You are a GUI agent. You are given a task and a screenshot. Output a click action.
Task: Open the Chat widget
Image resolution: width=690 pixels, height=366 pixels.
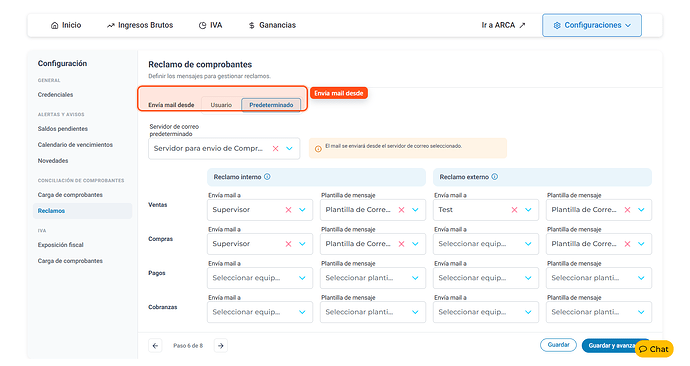coord(654,349)
